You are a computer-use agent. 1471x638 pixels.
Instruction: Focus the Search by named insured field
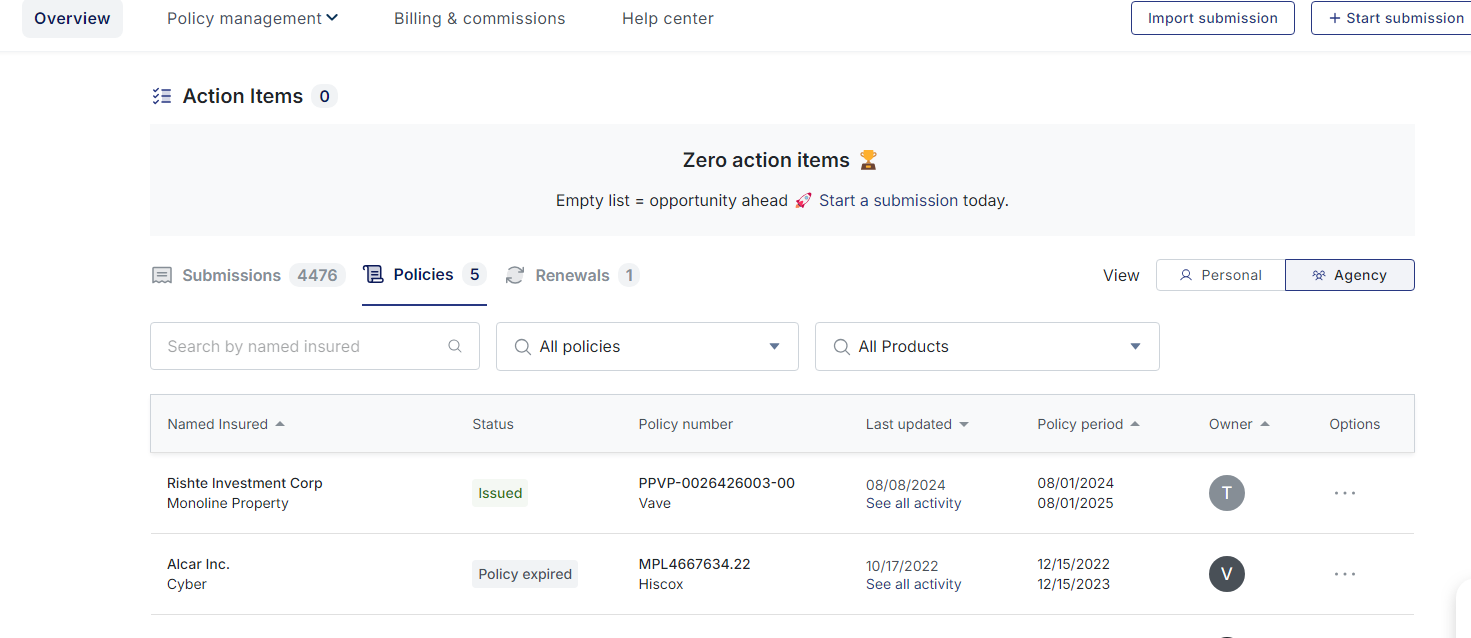(x=300, y=347)
